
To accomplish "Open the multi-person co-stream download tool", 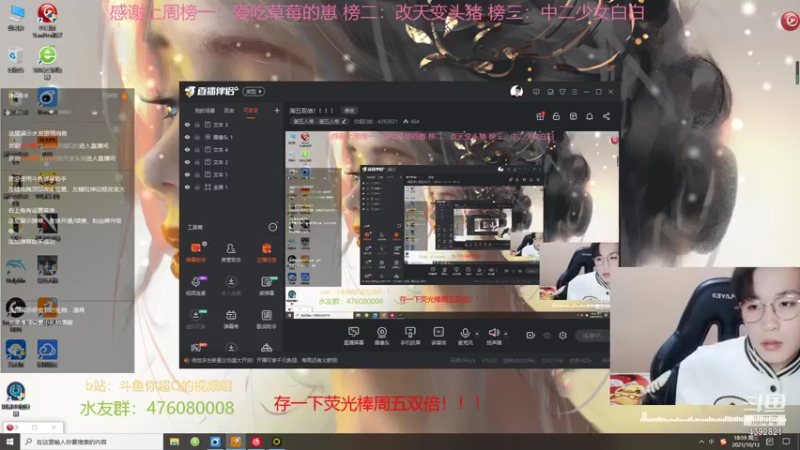I will coord(231,286).
